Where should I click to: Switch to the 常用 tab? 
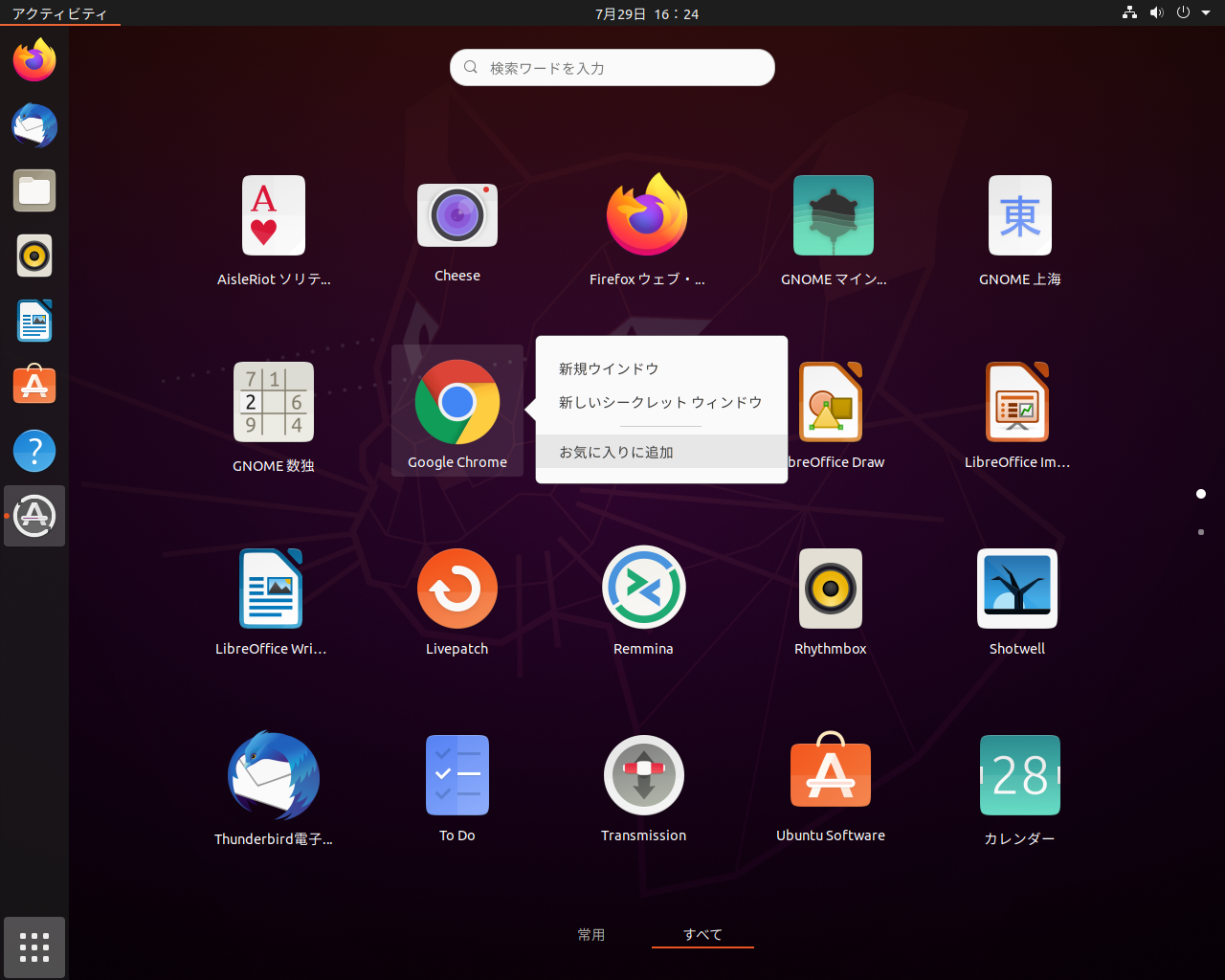591,935
